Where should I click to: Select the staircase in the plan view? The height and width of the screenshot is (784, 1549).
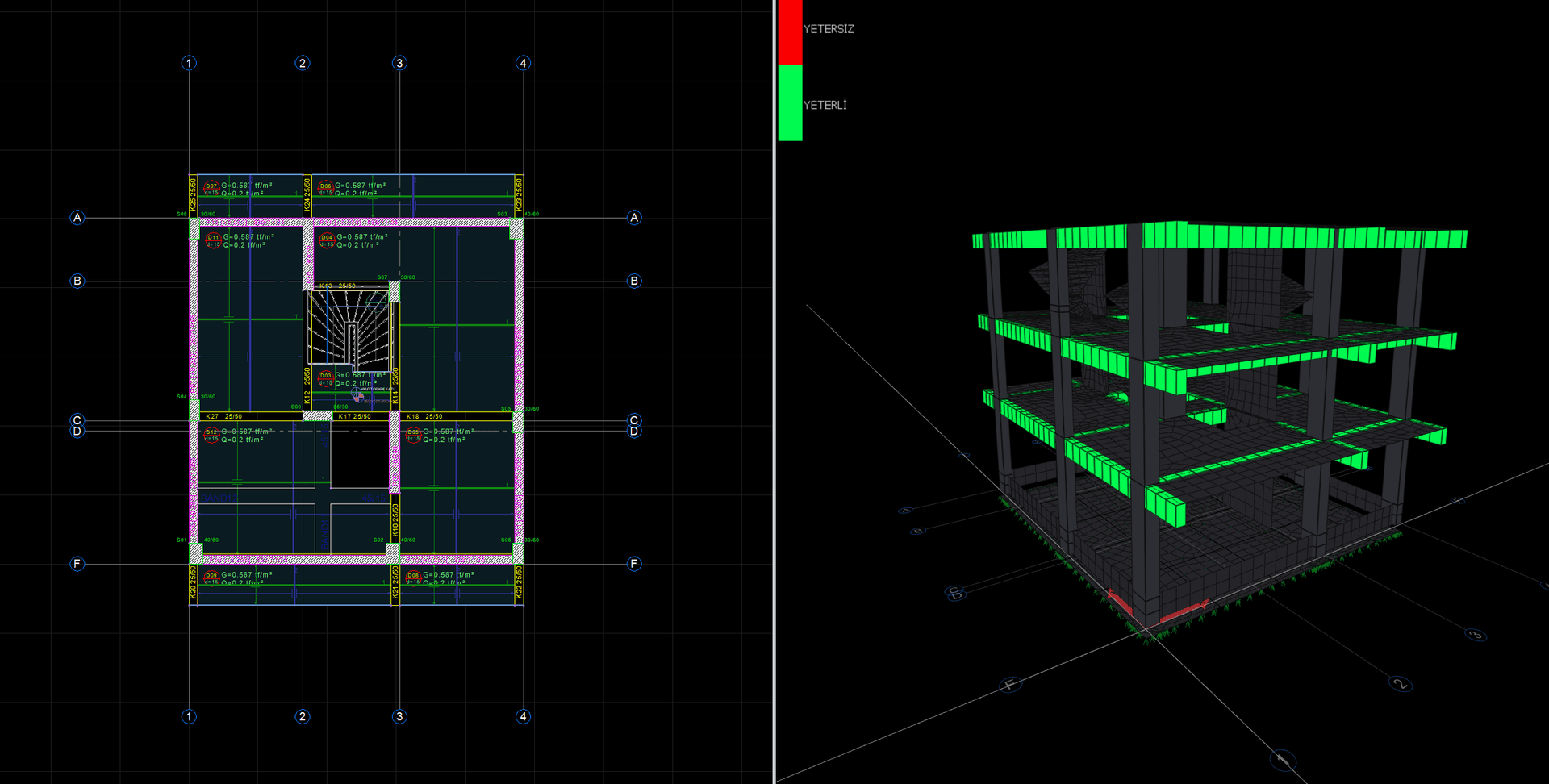[349, 327]
